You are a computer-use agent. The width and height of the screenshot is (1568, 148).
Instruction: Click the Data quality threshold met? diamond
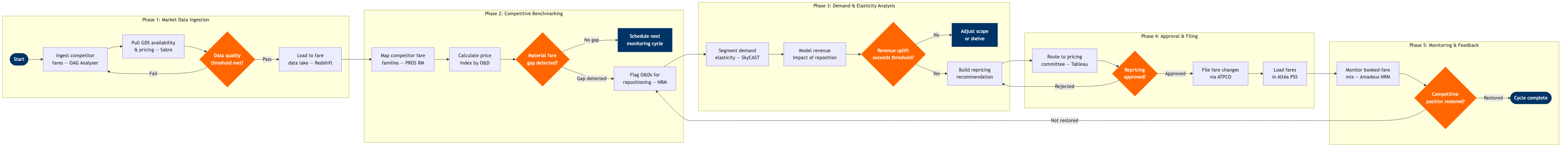[x=227, y=60]
